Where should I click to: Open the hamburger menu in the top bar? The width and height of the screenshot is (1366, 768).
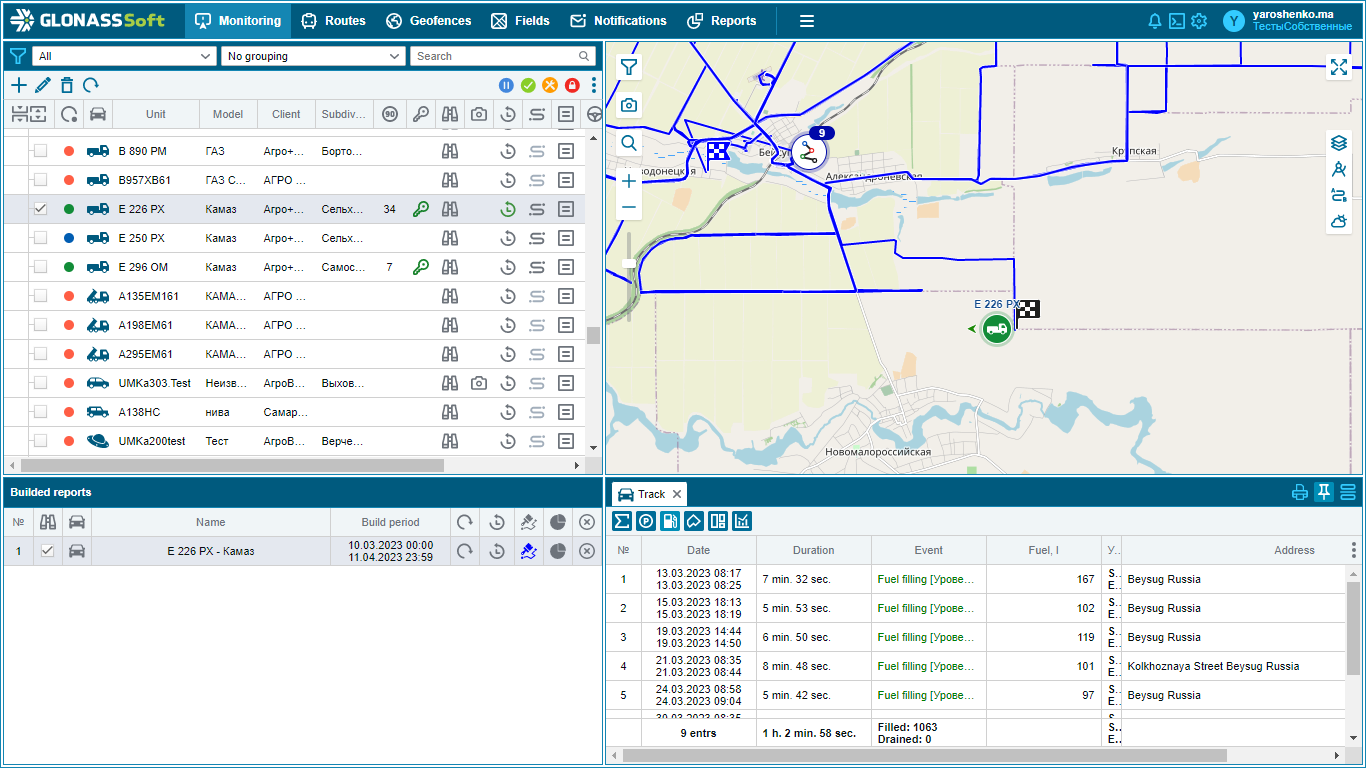pyautogui.click(x=807, y=21)
